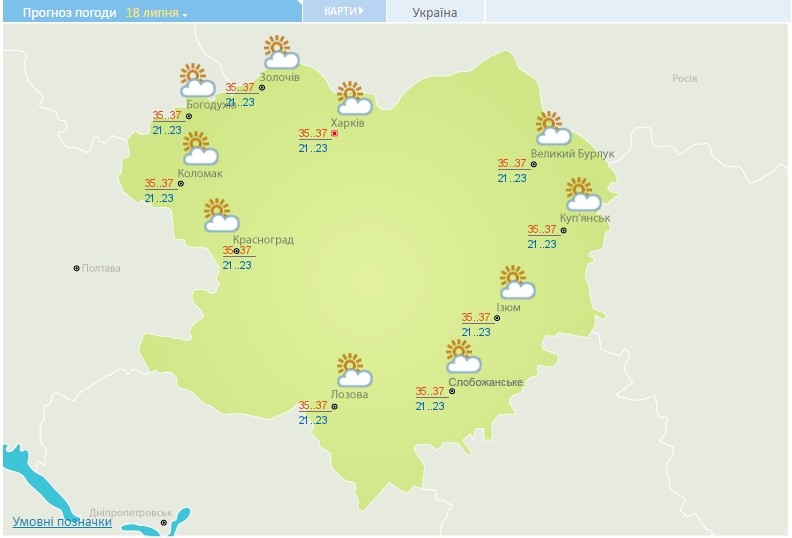
Task: Click the weather icon above Ізюм
Action: pyautogui.click(x=517, y=282)
